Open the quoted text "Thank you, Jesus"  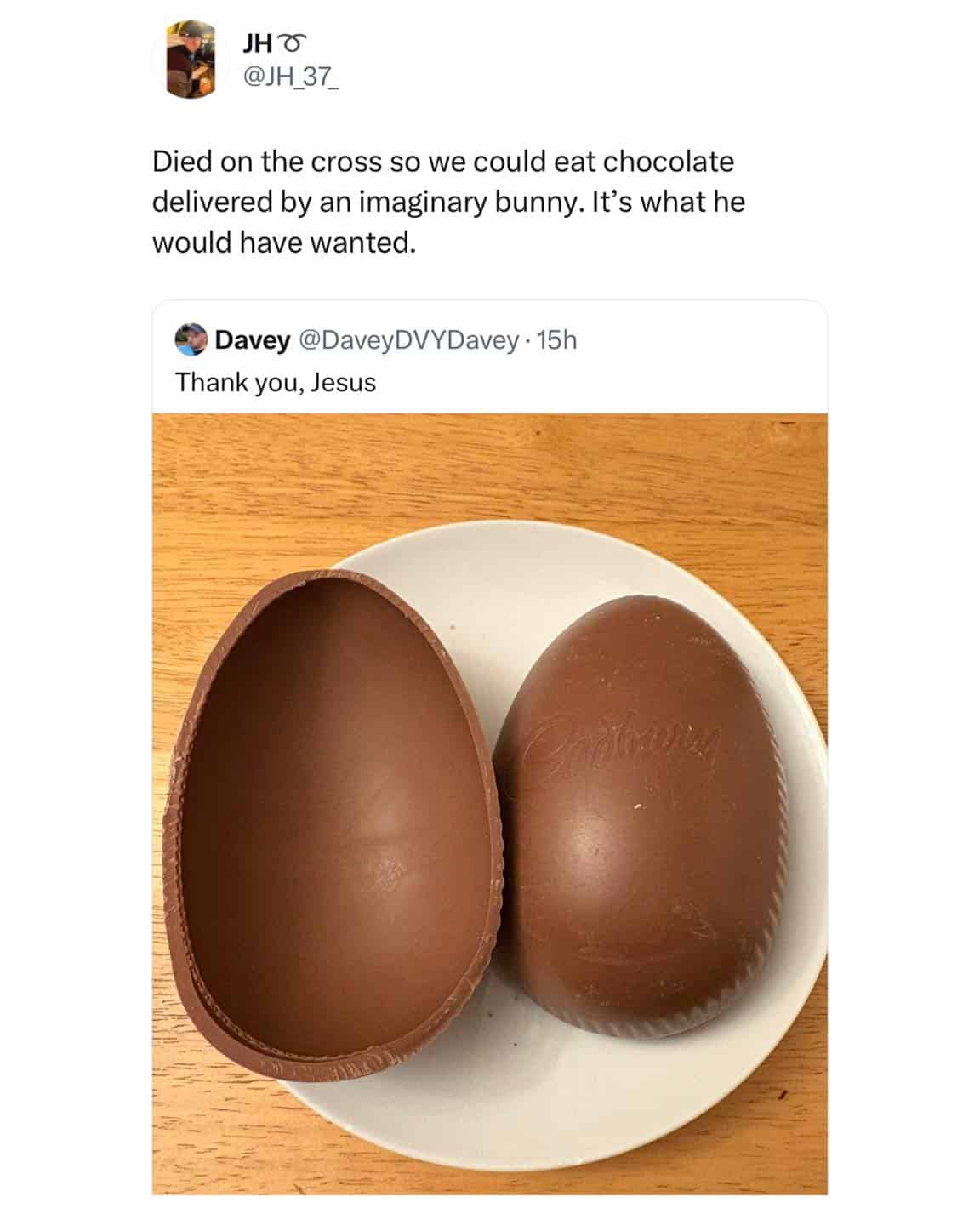276,383
